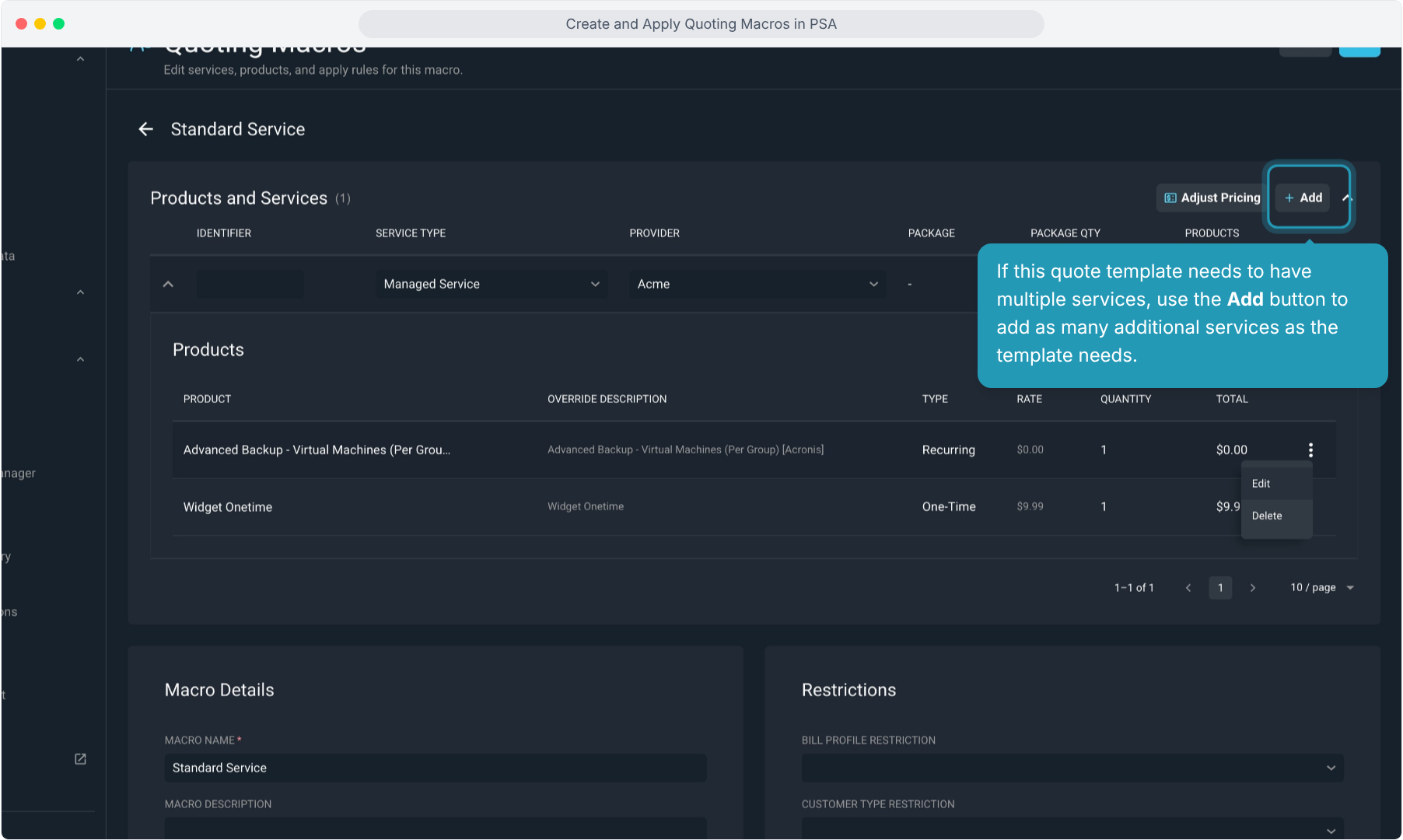Click the 1–1 of 1 pagination summary
1403x840 pixels.
click(x=1134, y=588)
